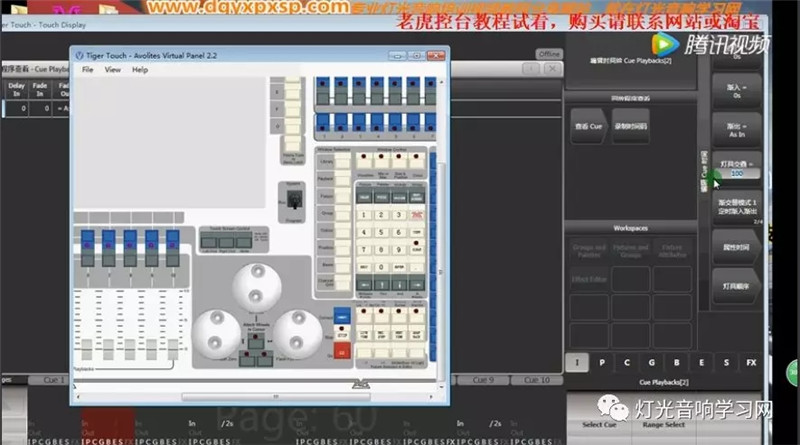Click the Colour window selection button
Image resolution: width=800 pixels, height=445 pixels.
click(x=342, y=231)
